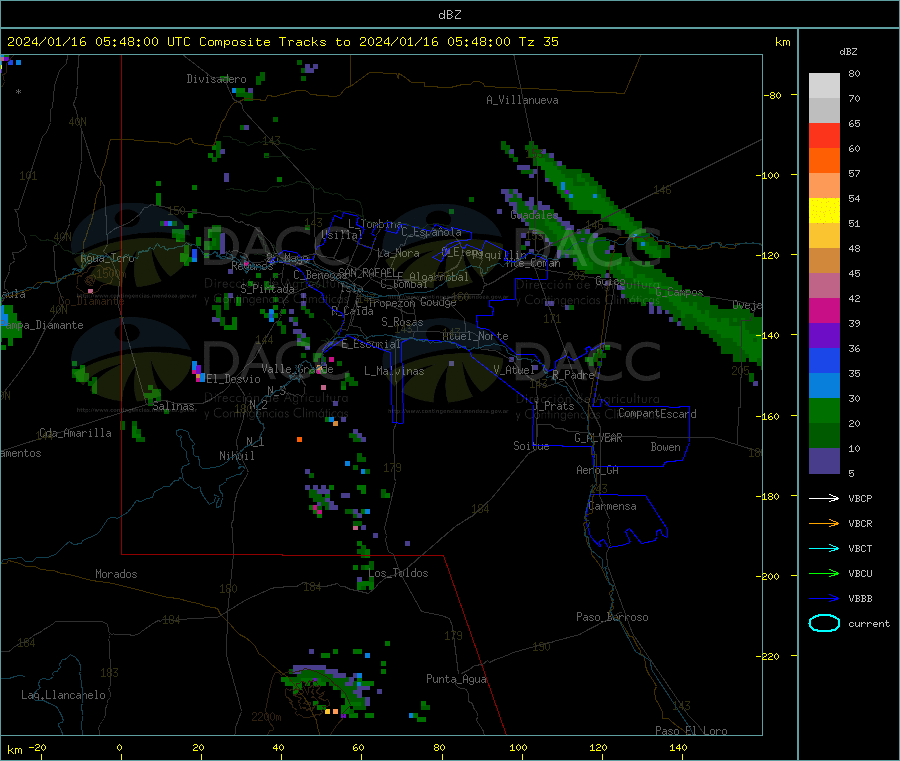
Task: Click the green swatch between 30 and 20
Action: 824,410
